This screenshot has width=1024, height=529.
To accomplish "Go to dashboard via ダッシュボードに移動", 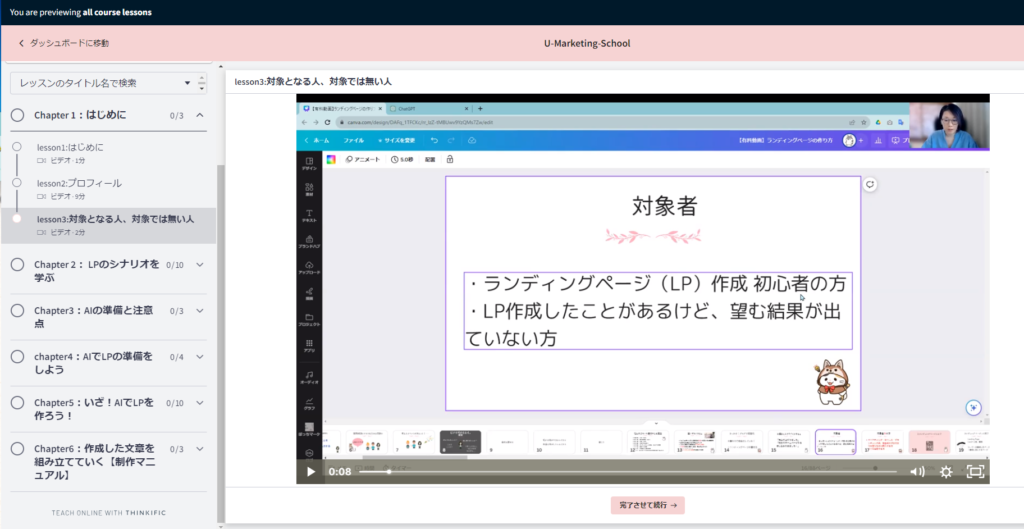I will point(70,44).
